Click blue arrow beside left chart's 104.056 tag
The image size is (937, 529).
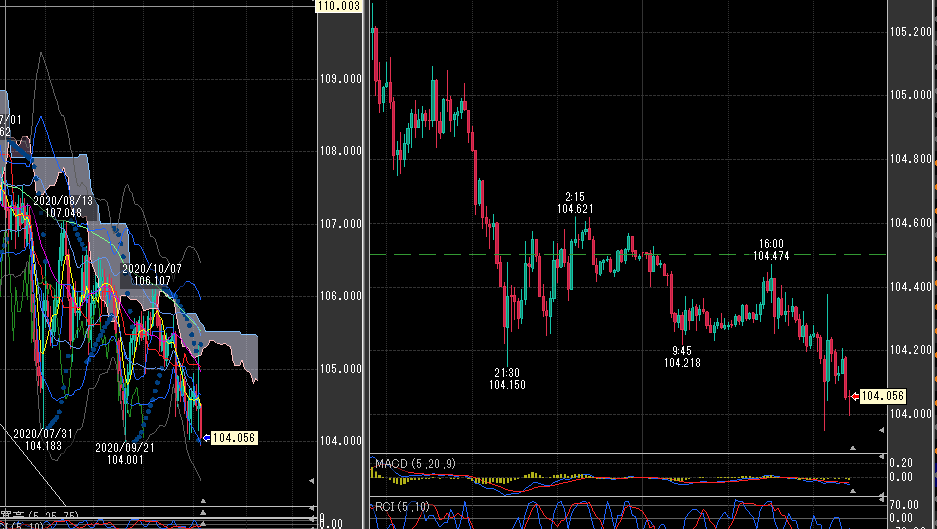coord(206,438)
